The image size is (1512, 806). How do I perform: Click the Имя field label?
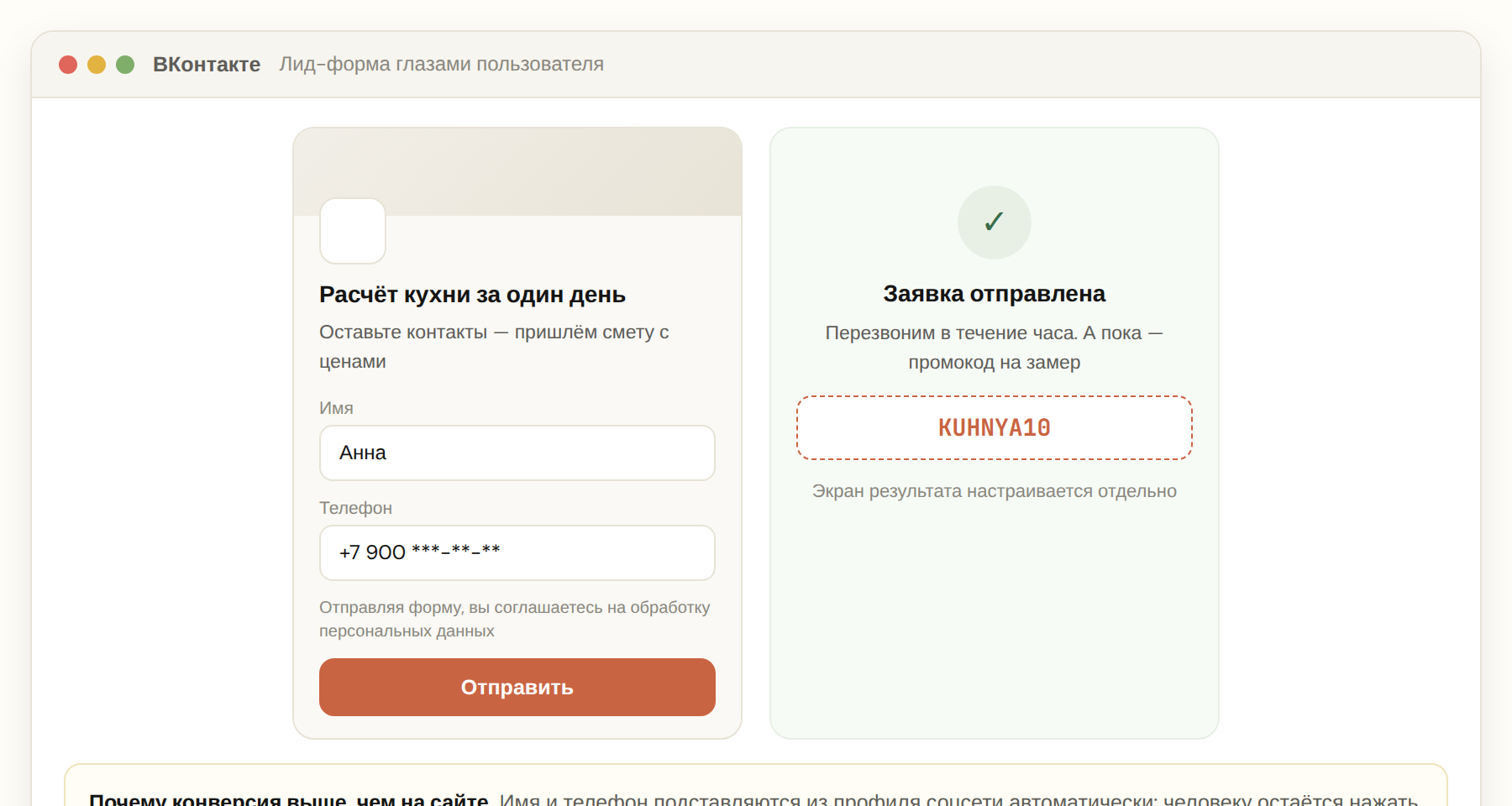[x=336, y=408]
